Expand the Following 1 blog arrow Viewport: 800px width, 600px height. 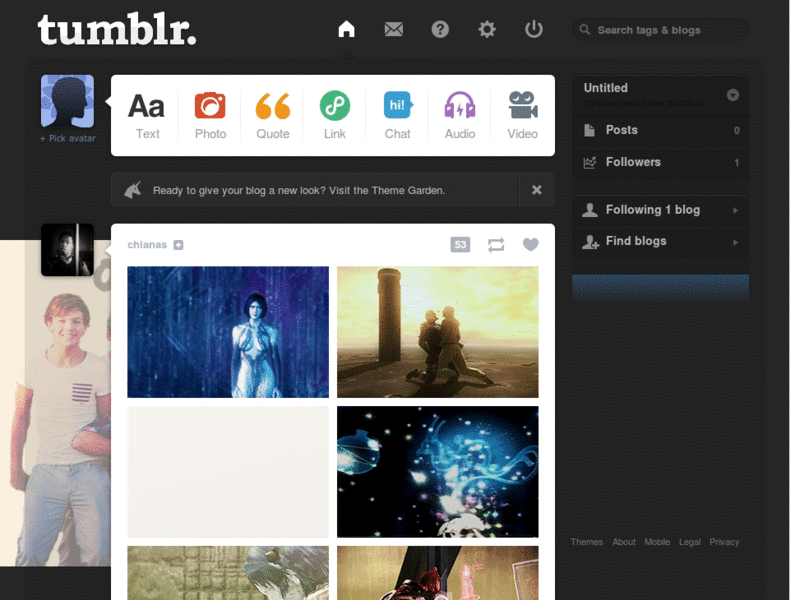click(x=735, y=210)
